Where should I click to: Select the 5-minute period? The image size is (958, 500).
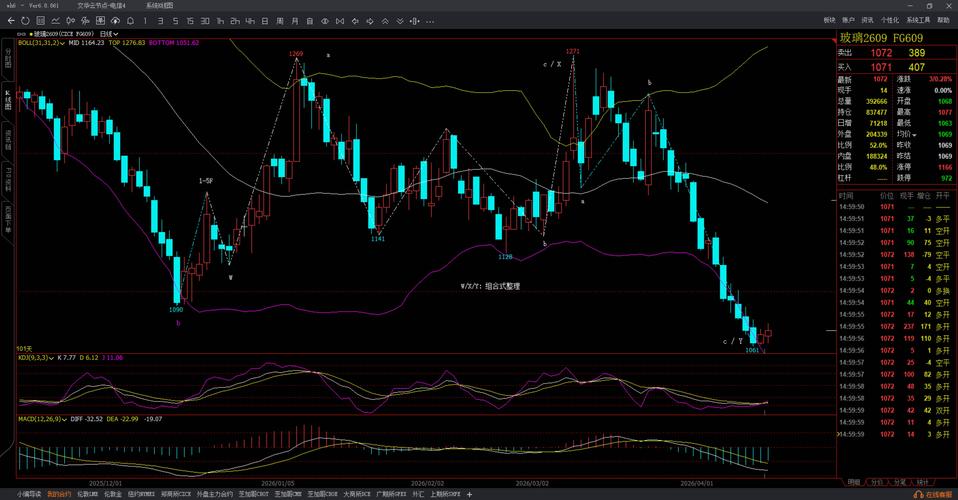[175, 21]
